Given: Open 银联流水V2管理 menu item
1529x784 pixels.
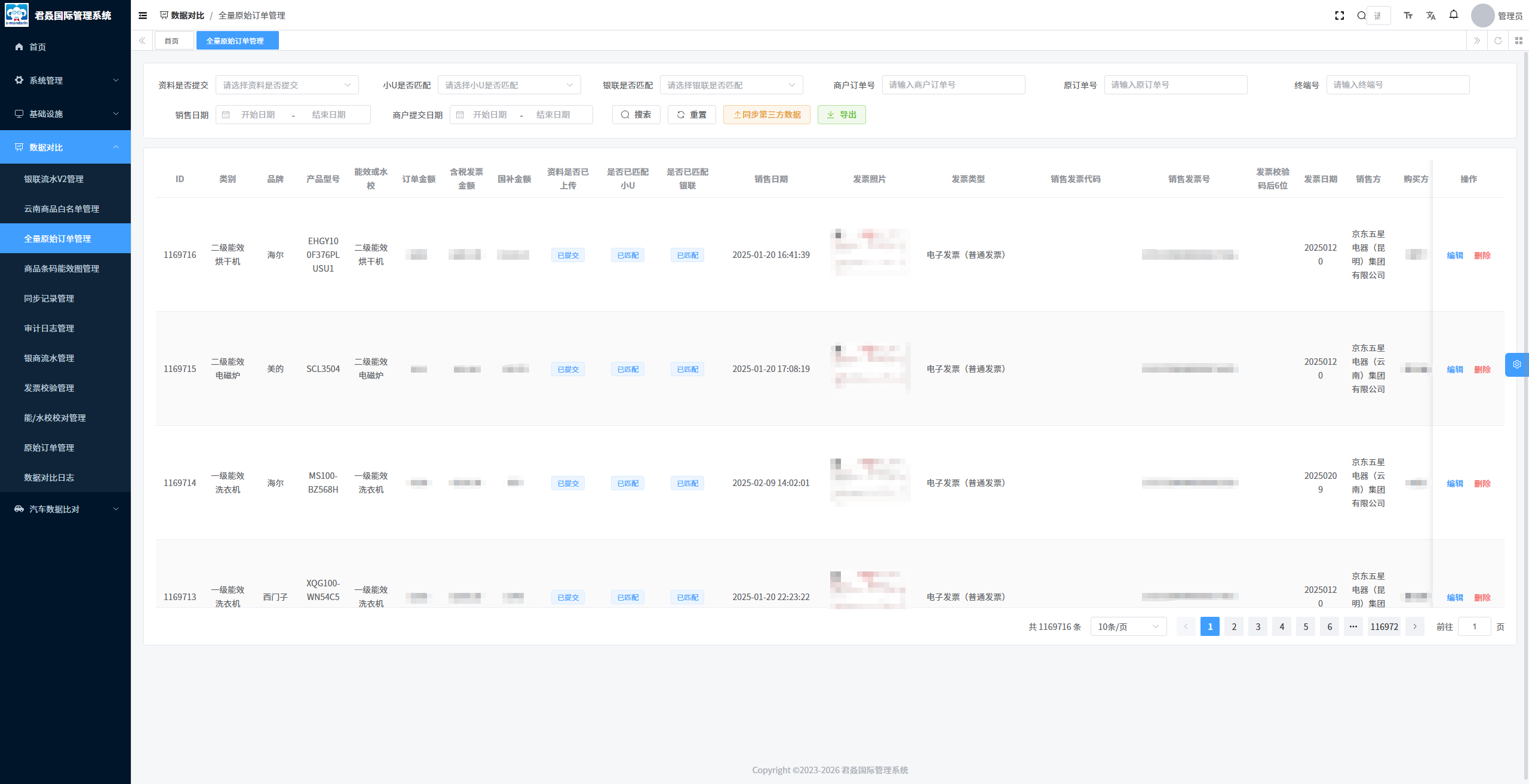Looking at the screenshot, I should tap(54, 179).
